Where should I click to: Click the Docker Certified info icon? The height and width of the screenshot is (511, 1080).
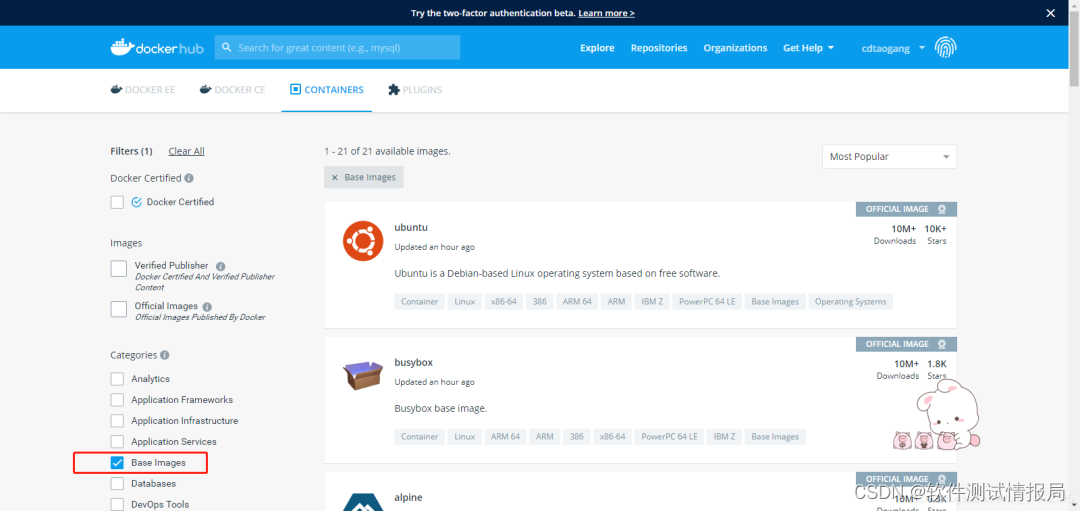(189, 178)
